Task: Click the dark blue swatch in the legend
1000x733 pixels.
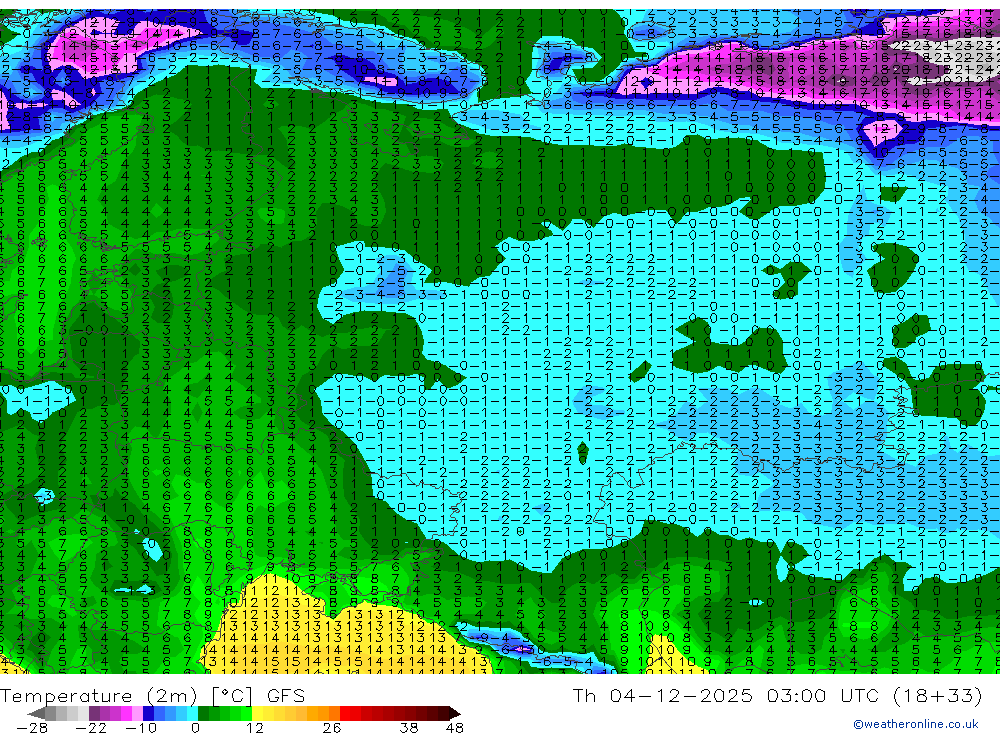Action: click(149, 714)
